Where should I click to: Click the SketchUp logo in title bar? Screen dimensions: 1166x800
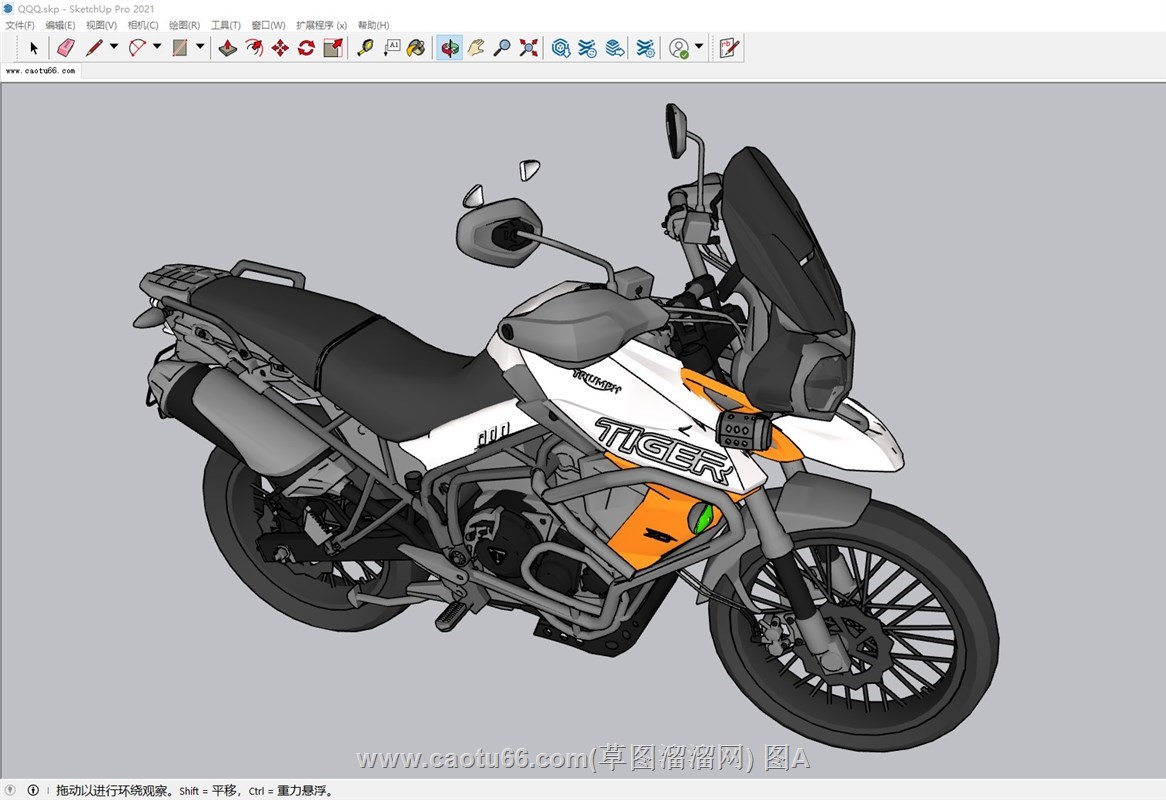8,9
